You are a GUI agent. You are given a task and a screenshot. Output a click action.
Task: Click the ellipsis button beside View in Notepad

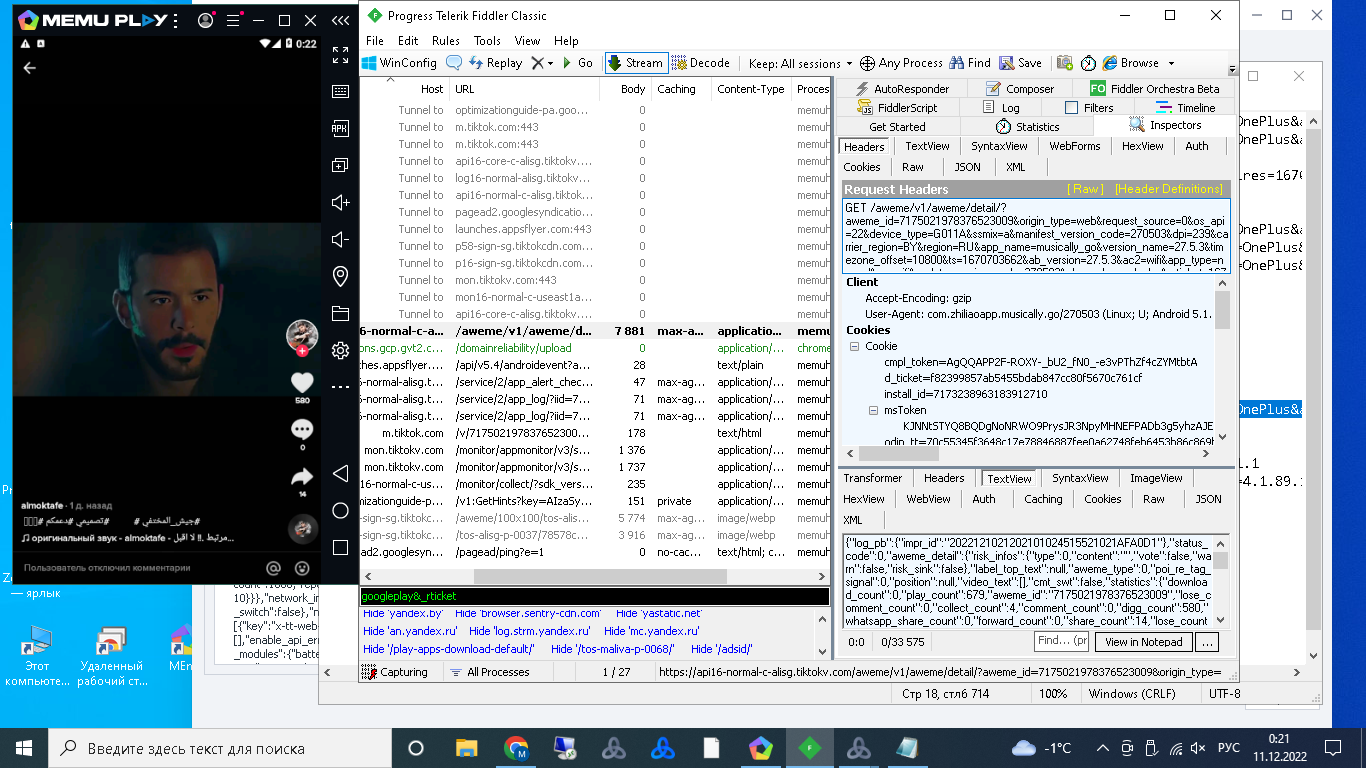[x=1207, y=642]
